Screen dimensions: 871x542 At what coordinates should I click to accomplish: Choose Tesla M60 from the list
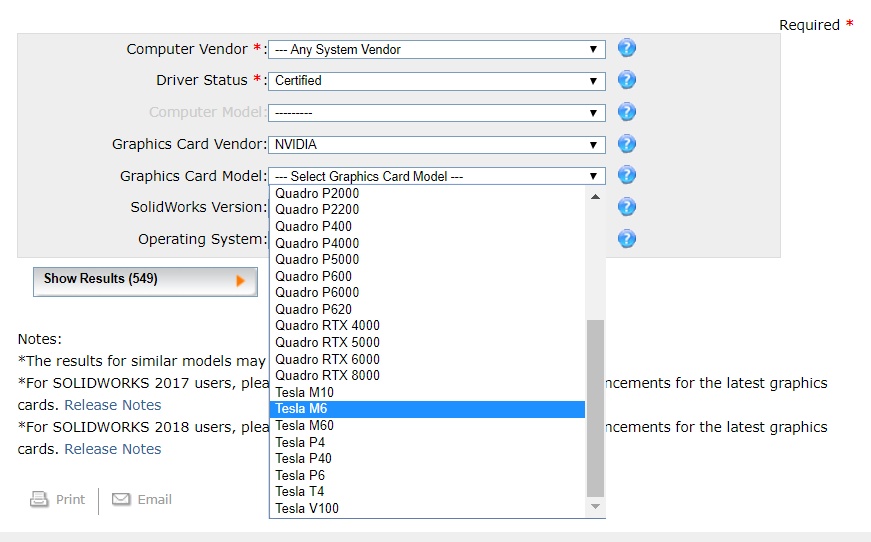coord(427,425)
